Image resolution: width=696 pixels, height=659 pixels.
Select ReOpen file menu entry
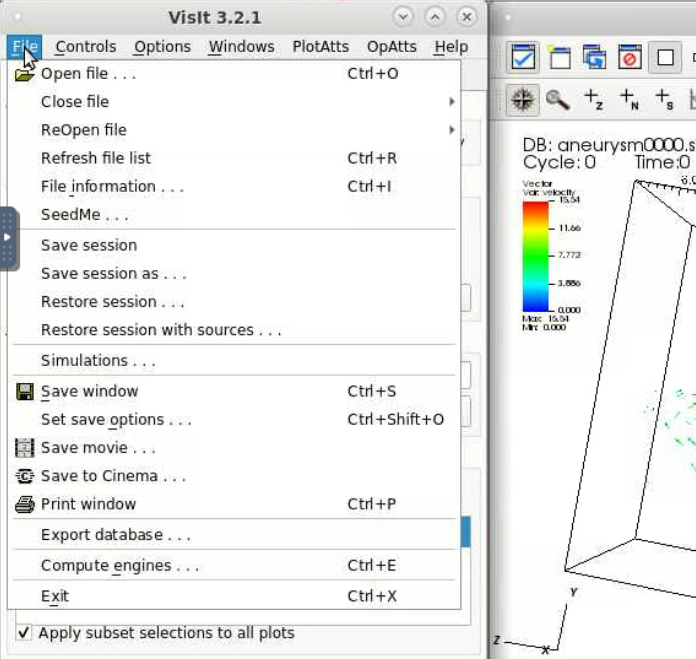(x=234, y=130)
